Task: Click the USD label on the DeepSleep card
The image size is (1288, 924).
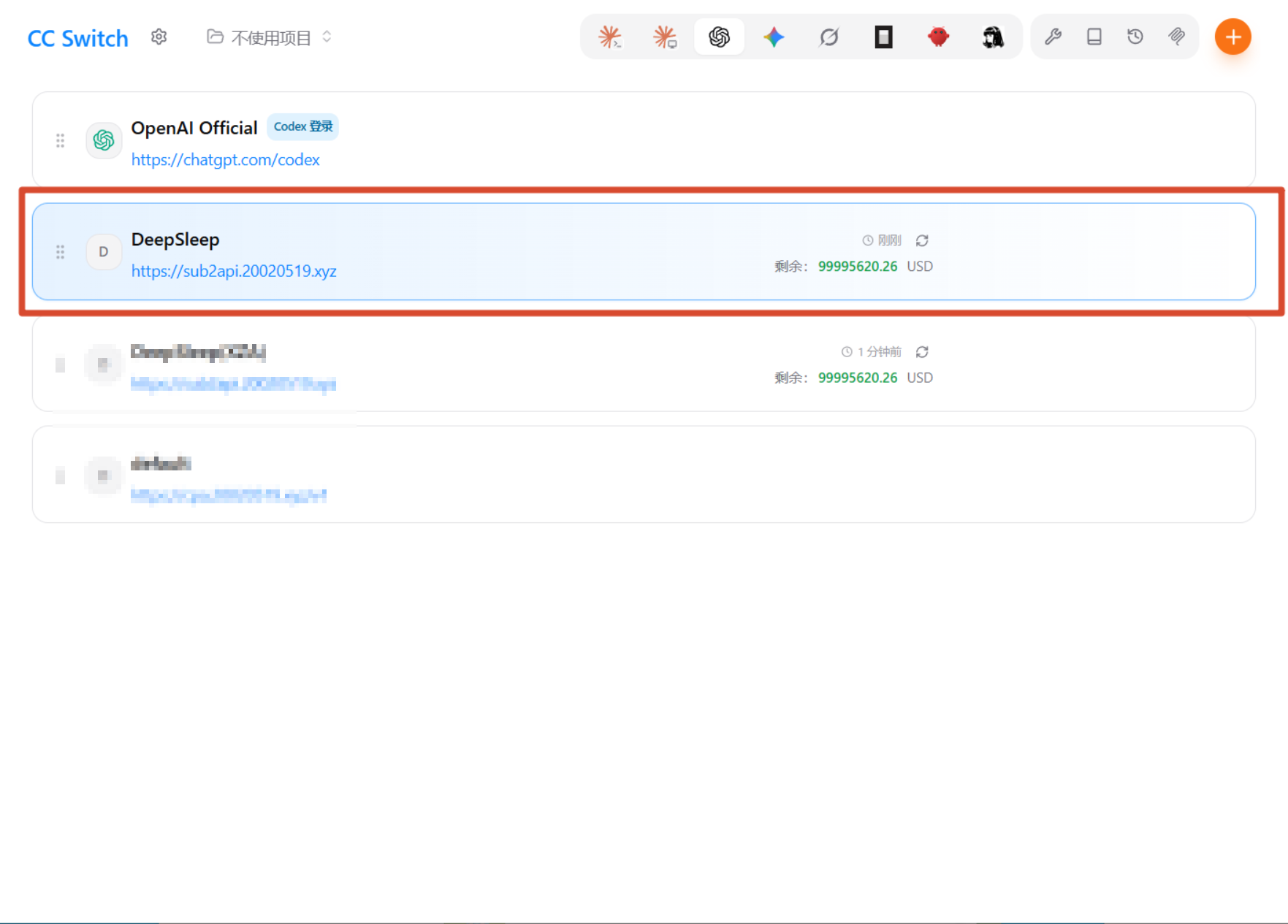Action: tap(920, 267)
